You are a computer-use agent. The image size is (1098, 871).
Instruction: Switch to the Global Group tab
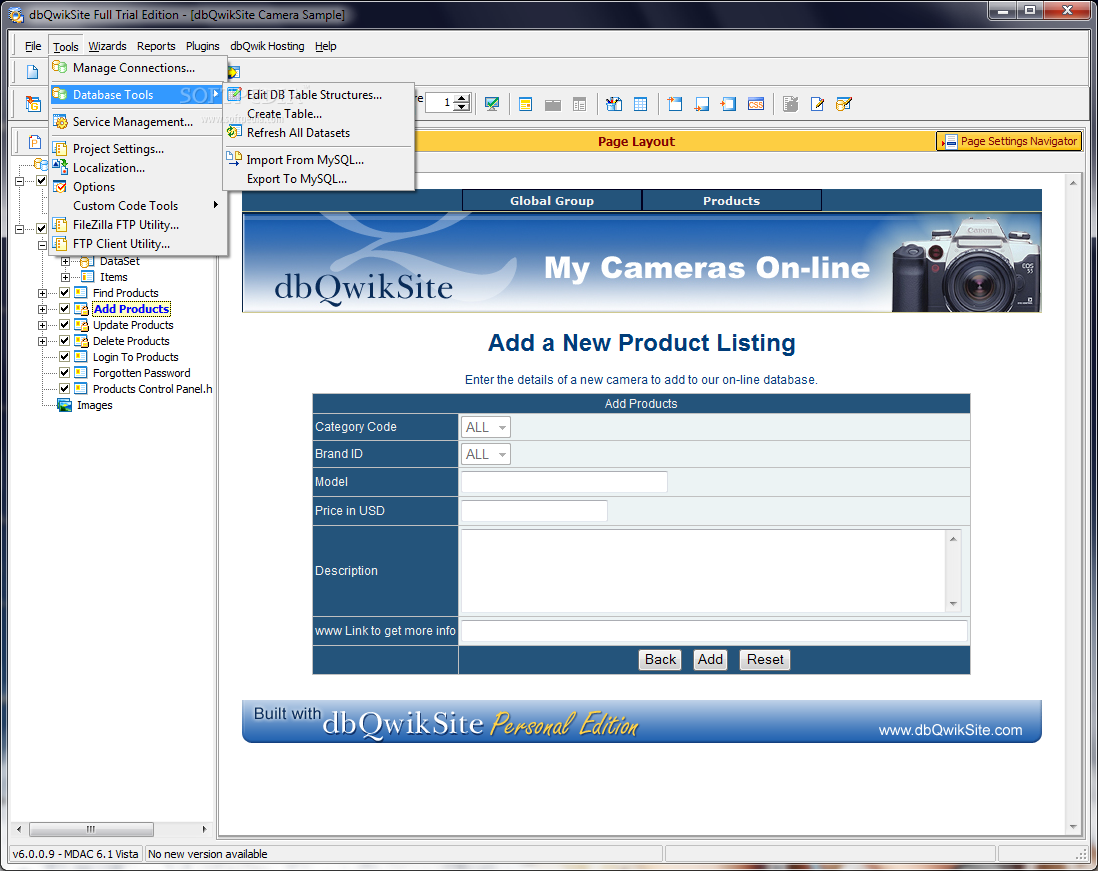552,201
